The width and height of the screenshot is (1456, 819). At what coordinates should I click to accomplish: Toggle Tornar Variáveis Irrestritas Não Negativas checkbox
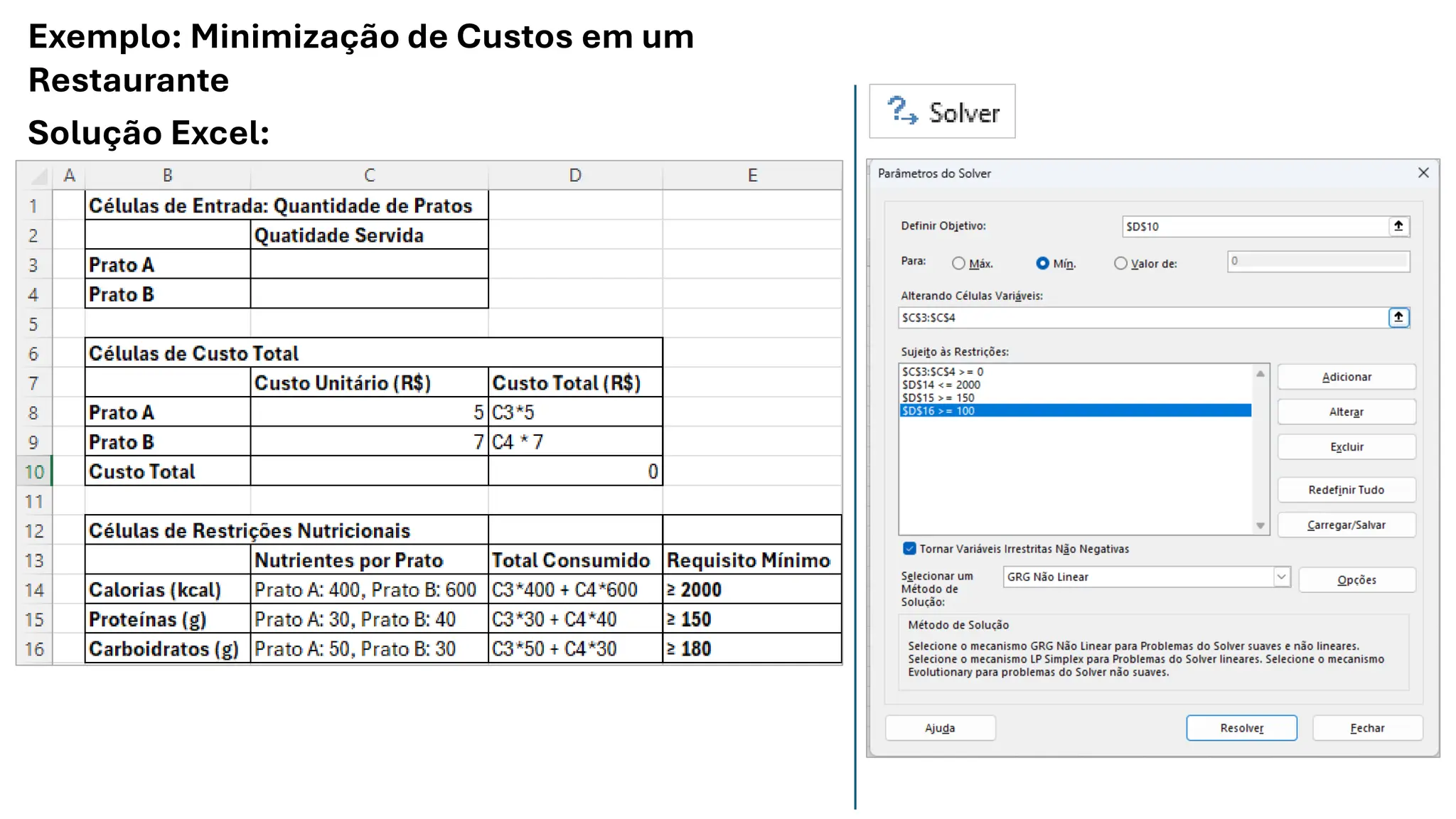point(909,548)
